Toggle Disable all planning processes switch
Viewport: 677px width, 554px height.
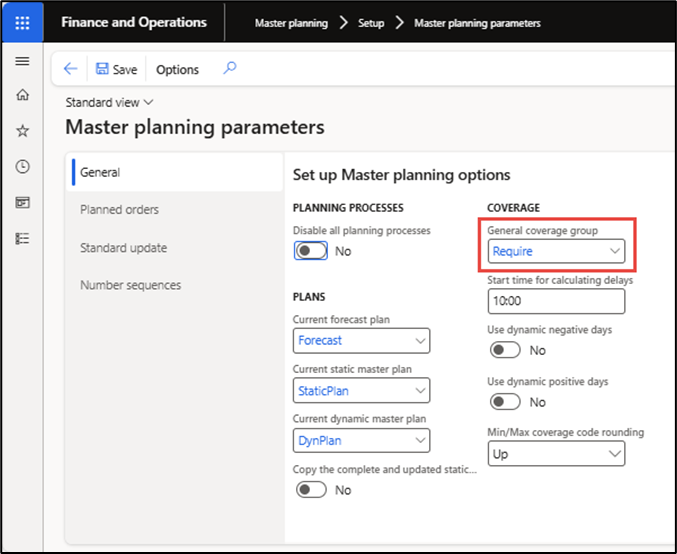click(x=311, y=251)
